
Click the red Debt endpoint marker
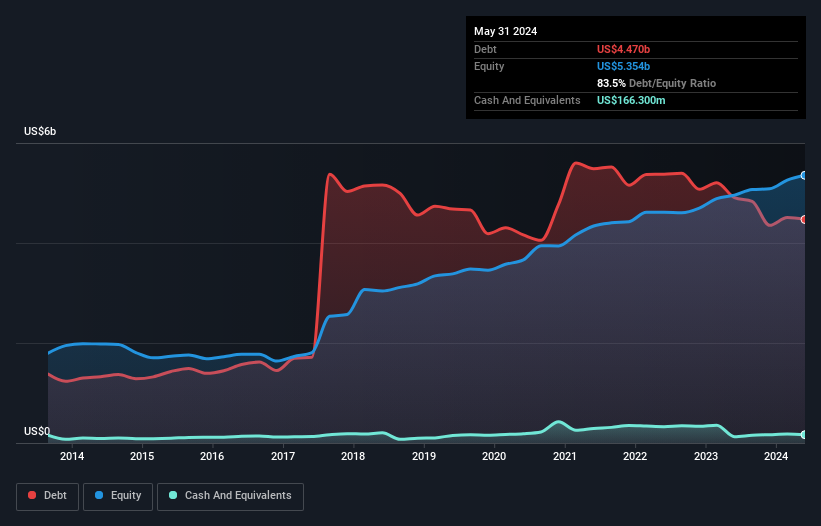tap(804, 219)
